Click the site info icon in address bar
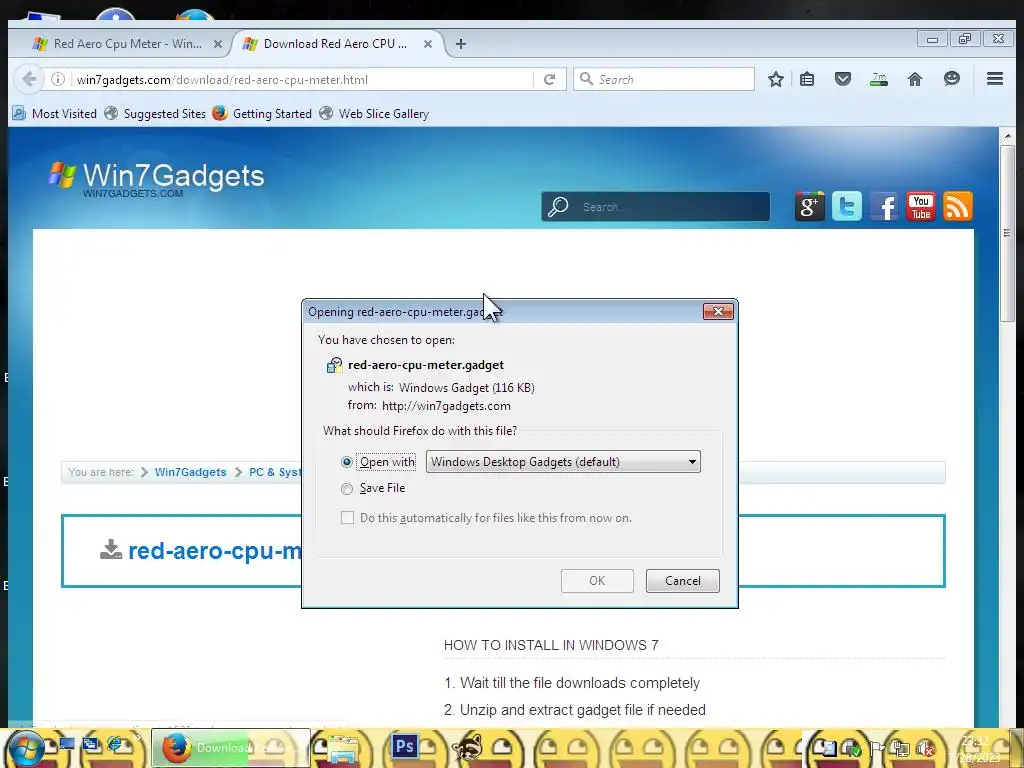The height and width of the screenshot is (768, 1024). tap(58, 79)
